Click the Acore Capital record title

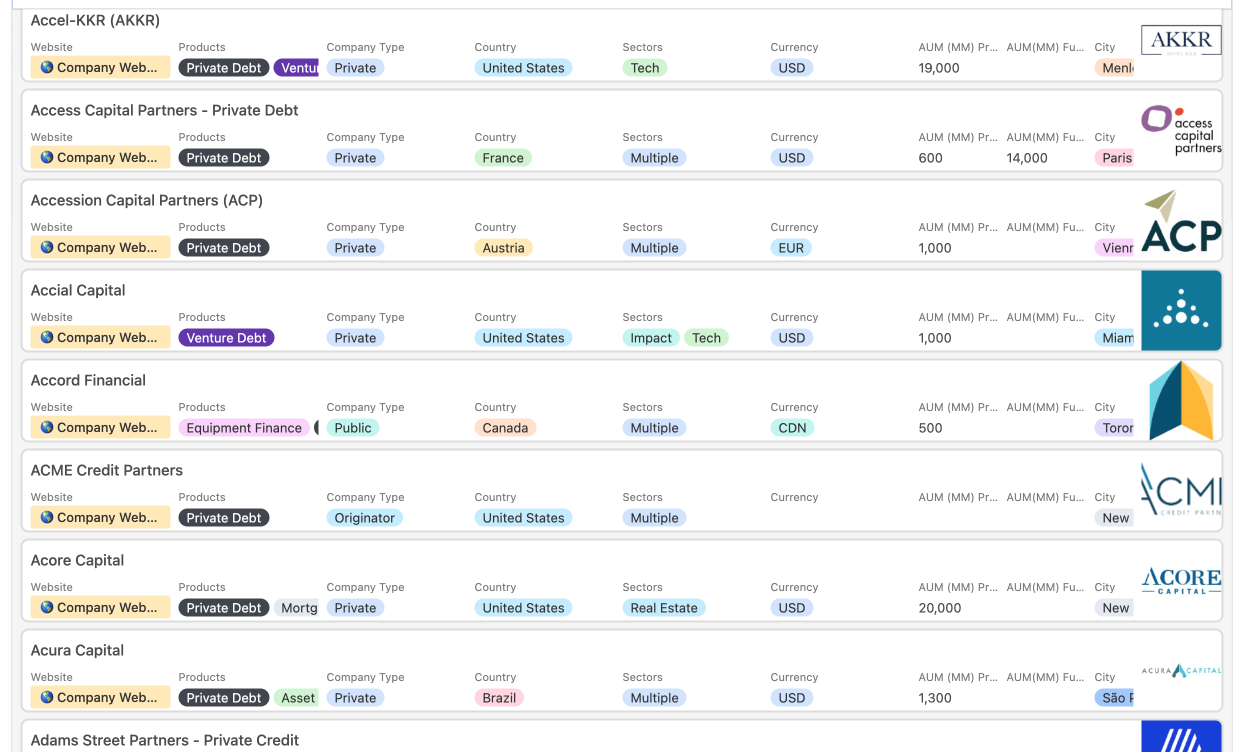78,561
